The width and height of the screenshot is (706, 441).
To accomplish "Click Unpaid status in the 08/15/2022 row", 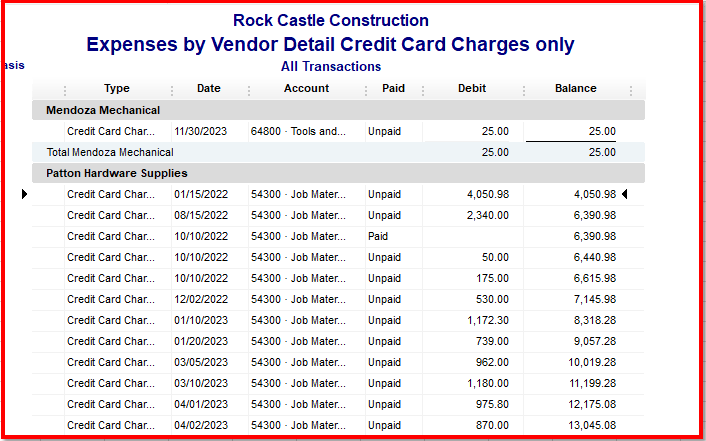I will tap(384, 215).
